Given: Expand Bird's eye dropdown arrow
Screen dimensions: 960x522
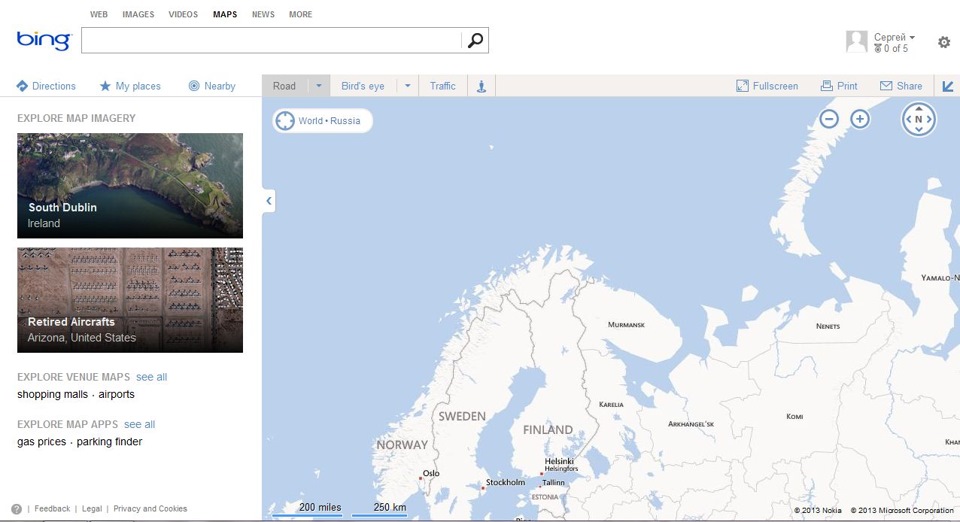Looking at the screenshot, I should [x=408, y=86].
